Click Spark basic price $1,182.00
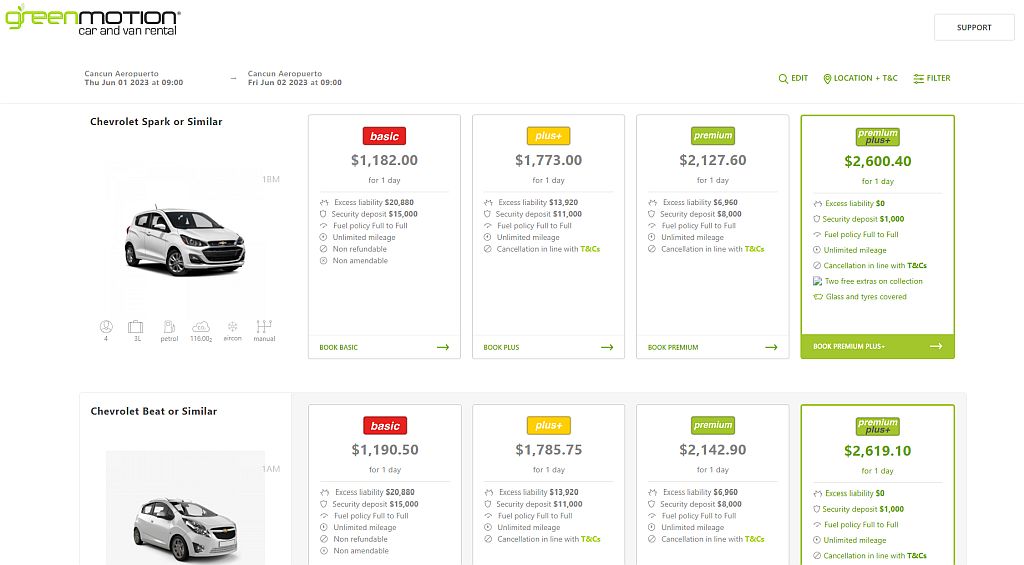Screen dimensions: 1024x565 click(384, 160)
